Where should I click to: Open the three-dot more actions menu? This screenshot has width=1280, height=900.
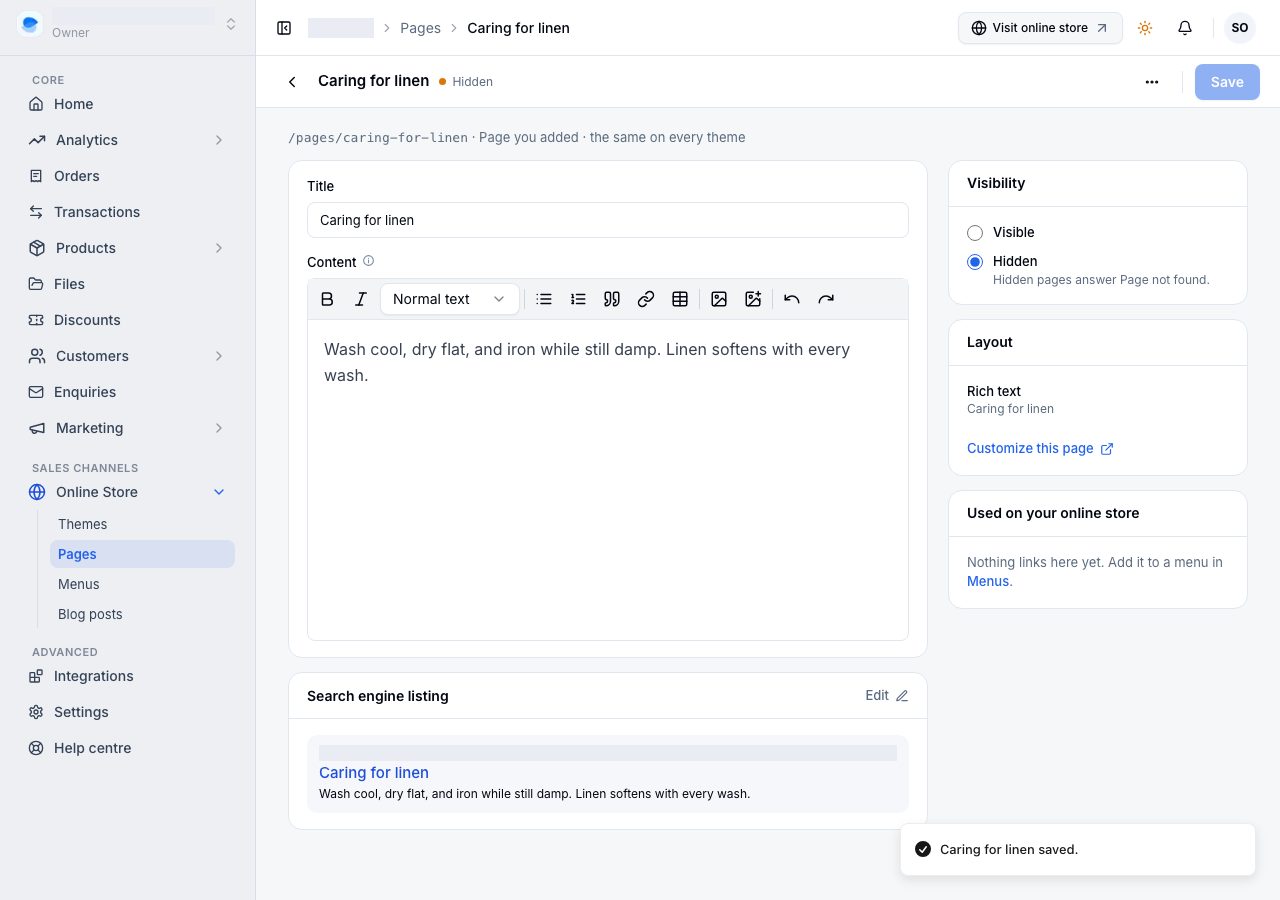click(1152, 82)
